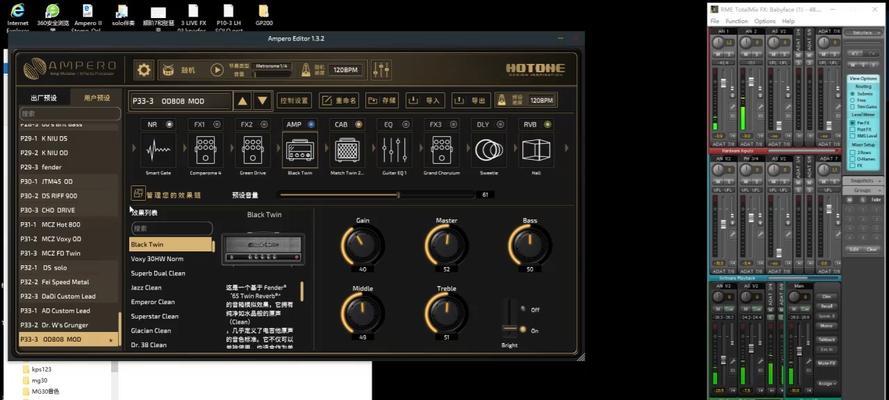Viewport: 889px width, 400px height.
Task: Click Talkback in TotalMix control room
Action: click(826, 339)
